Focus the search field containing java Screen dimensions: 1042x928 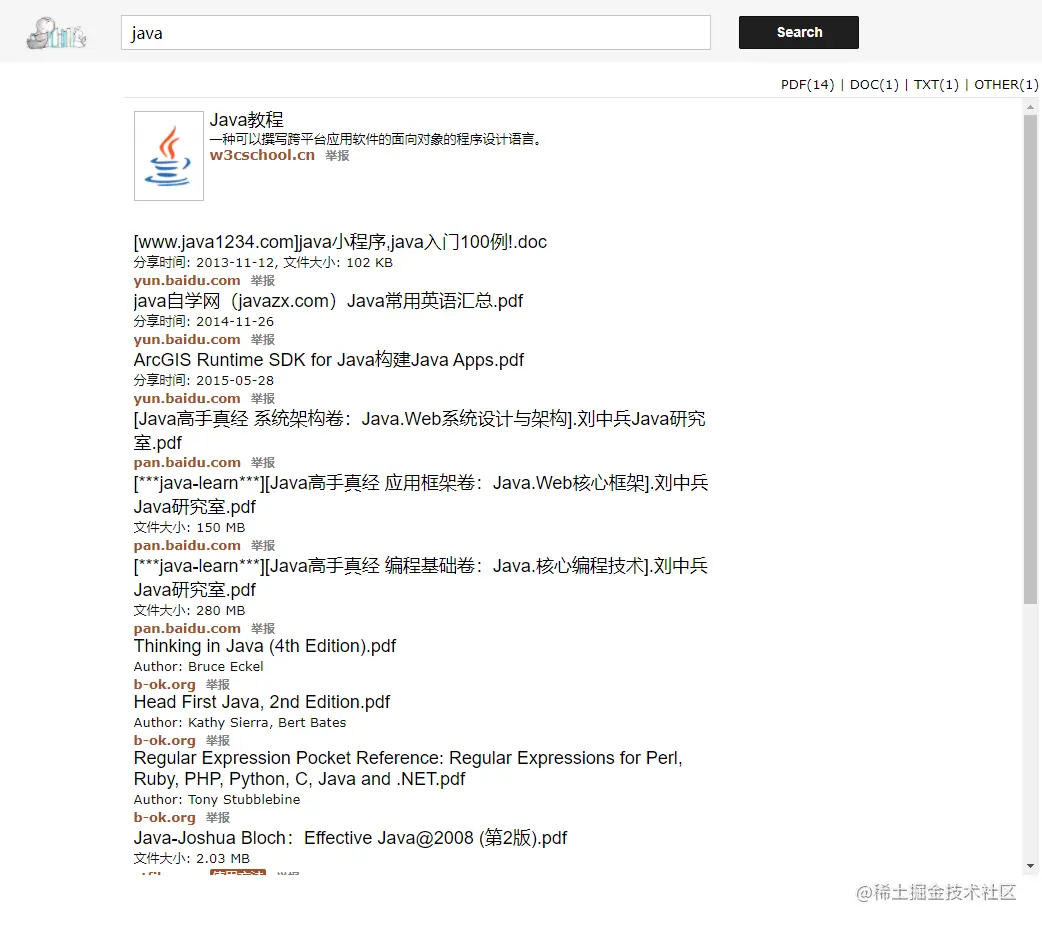point(415,33)
